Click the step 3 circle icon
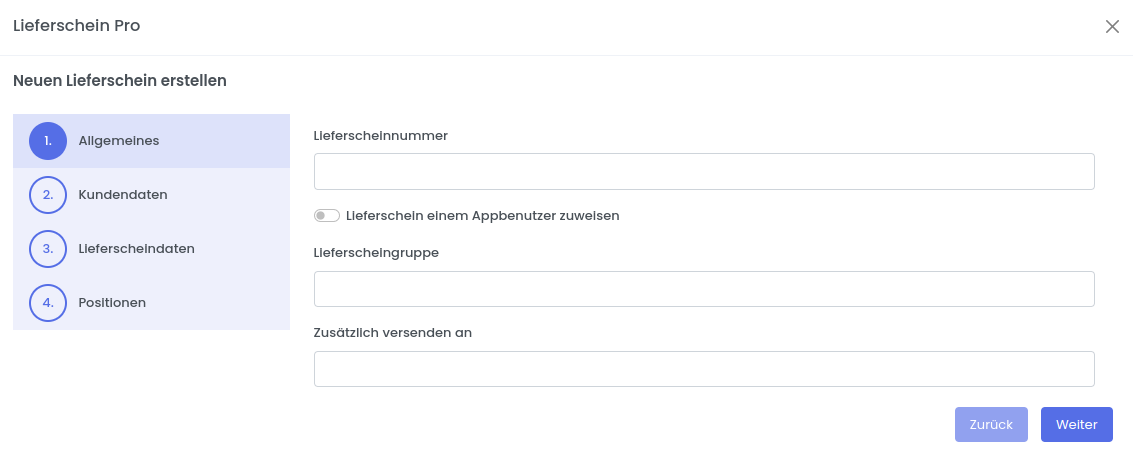This screenshot has width=1133, height=458. (48, 249)
